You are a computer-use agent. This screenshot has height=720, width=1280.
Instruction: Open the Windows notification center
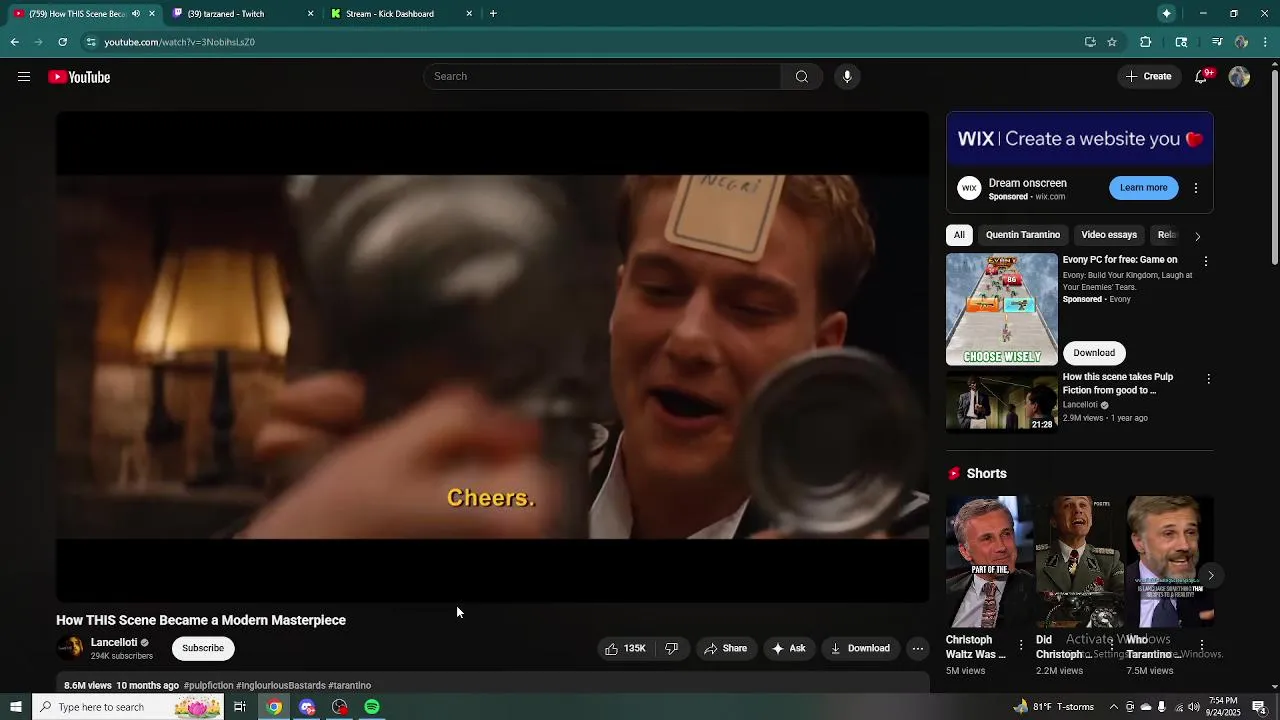1259,707
